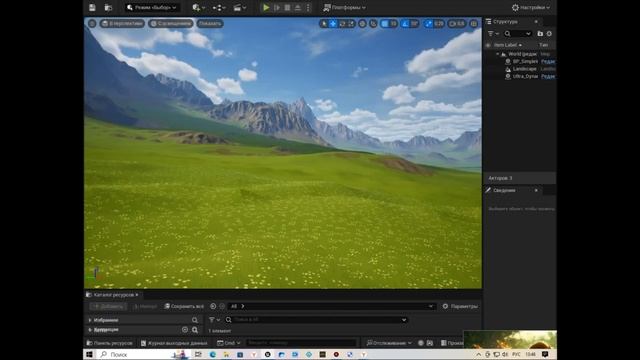Open the Платформы dropdown menu

[x=344, y=7]
